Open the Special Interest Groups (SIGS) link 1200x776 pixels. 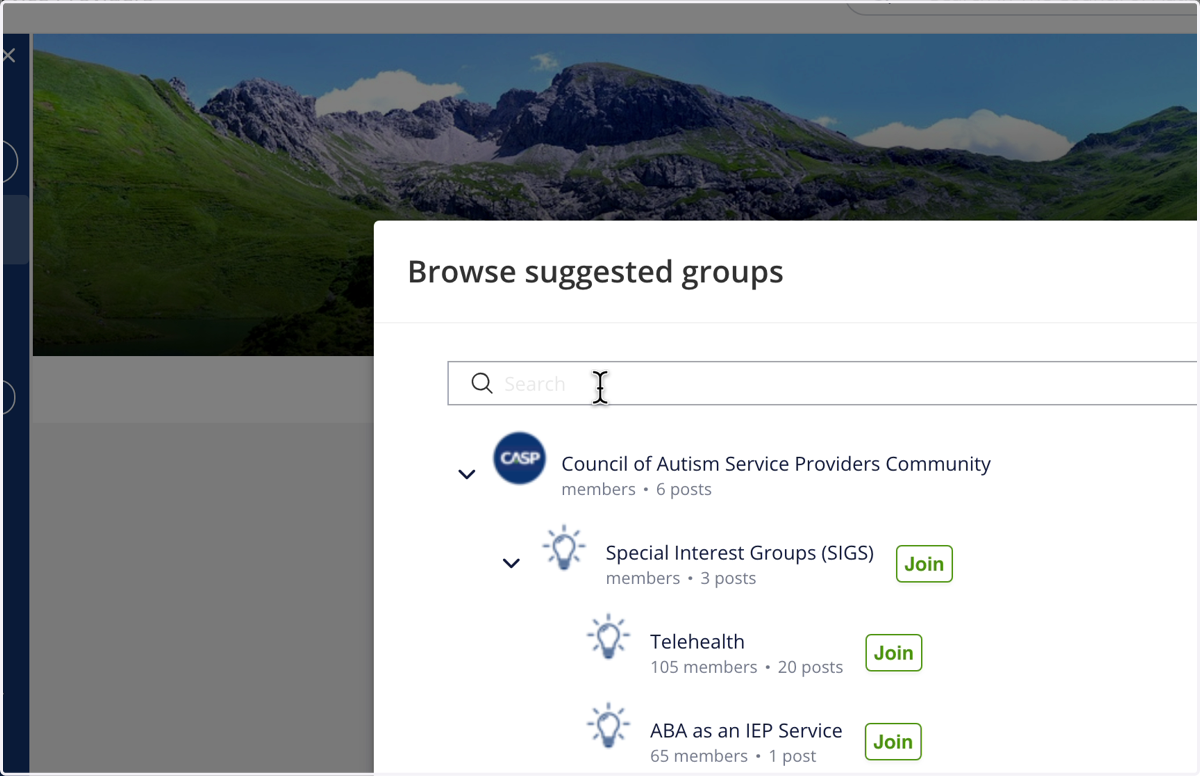(x=740, y=553)
